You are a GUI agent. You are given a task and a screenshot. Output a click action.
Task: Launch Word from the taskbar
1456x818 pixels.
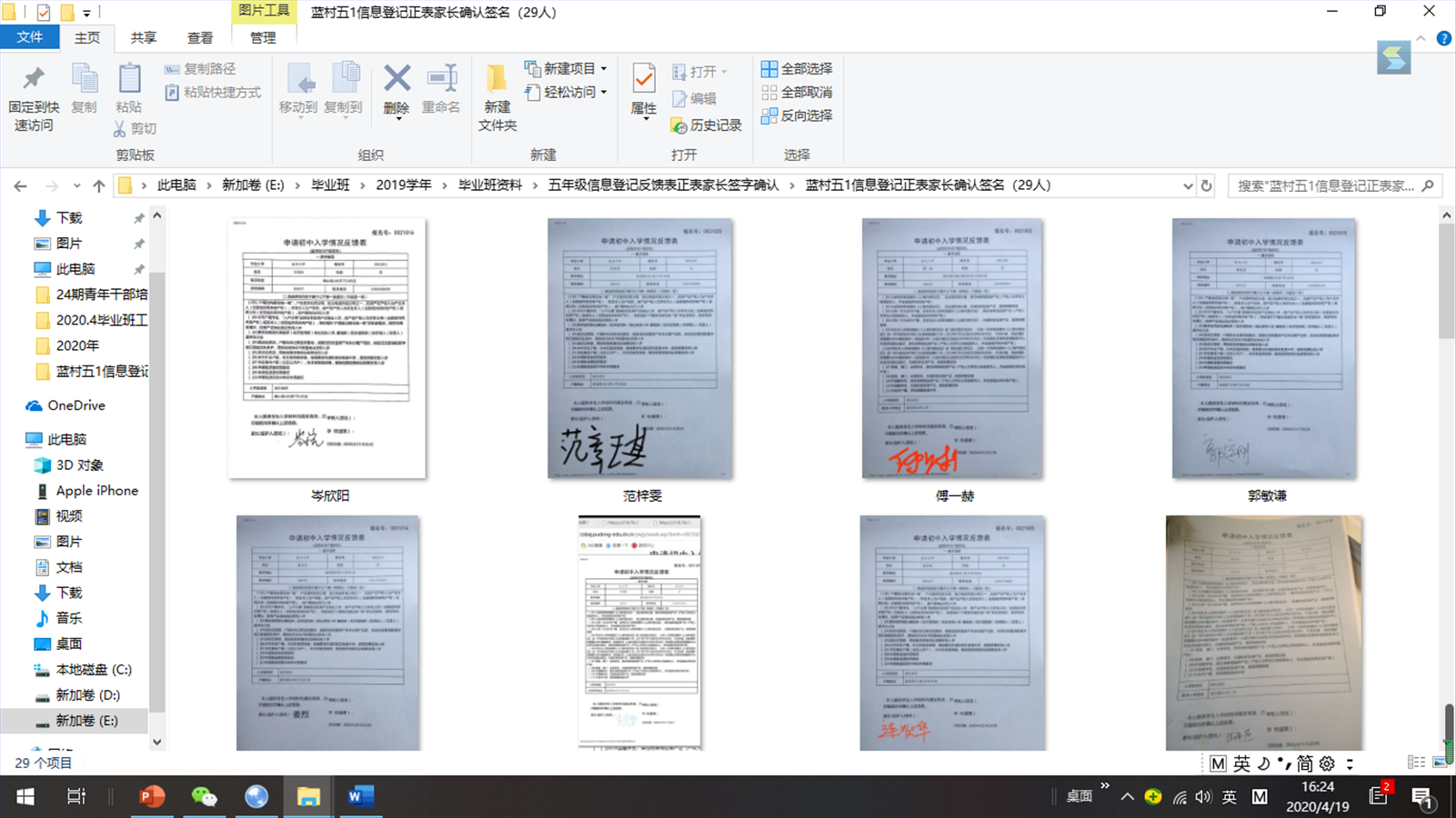point(360,797)
